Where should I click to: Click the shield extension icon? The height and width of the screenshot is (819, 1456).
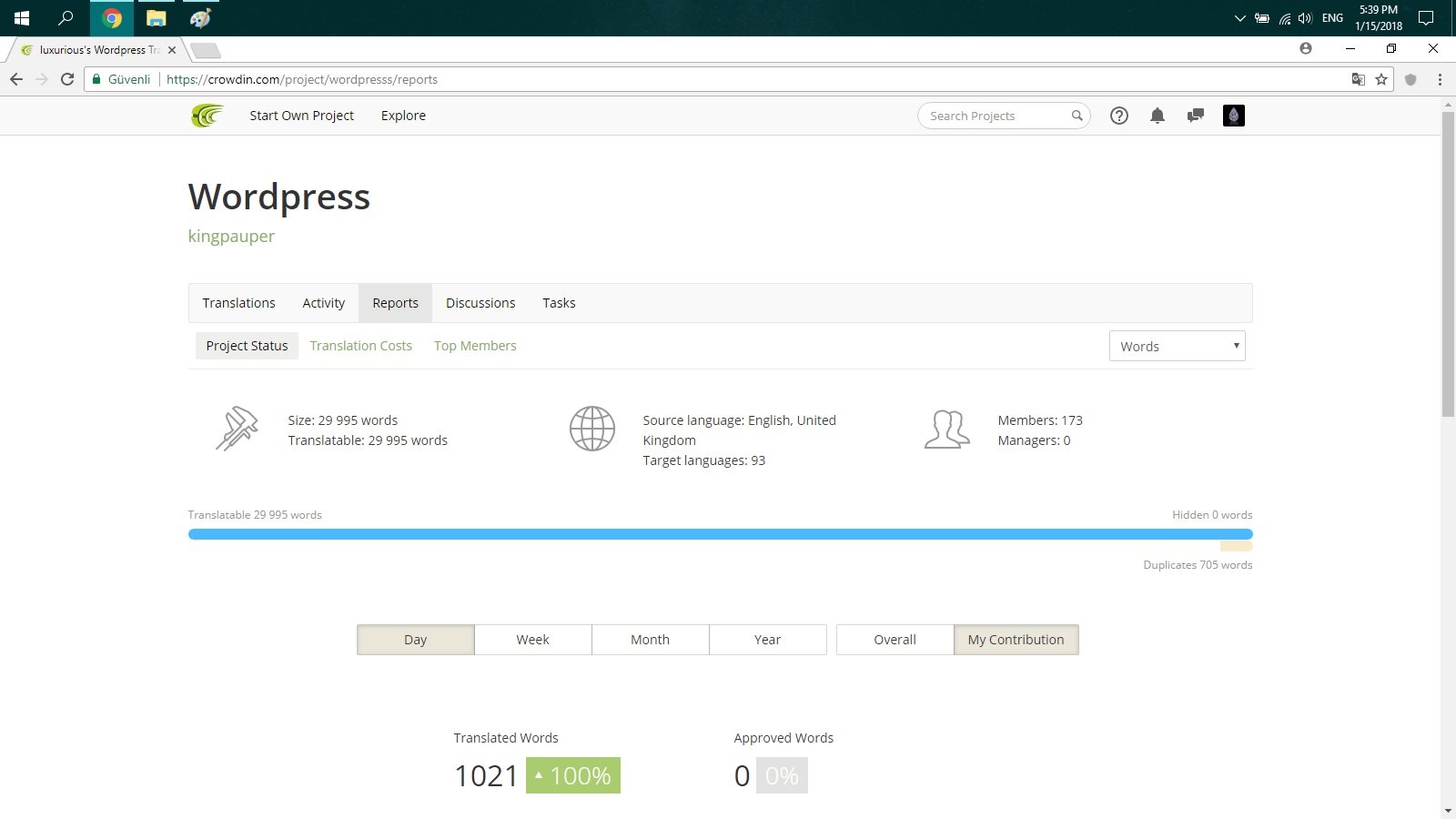point(1410,79)
